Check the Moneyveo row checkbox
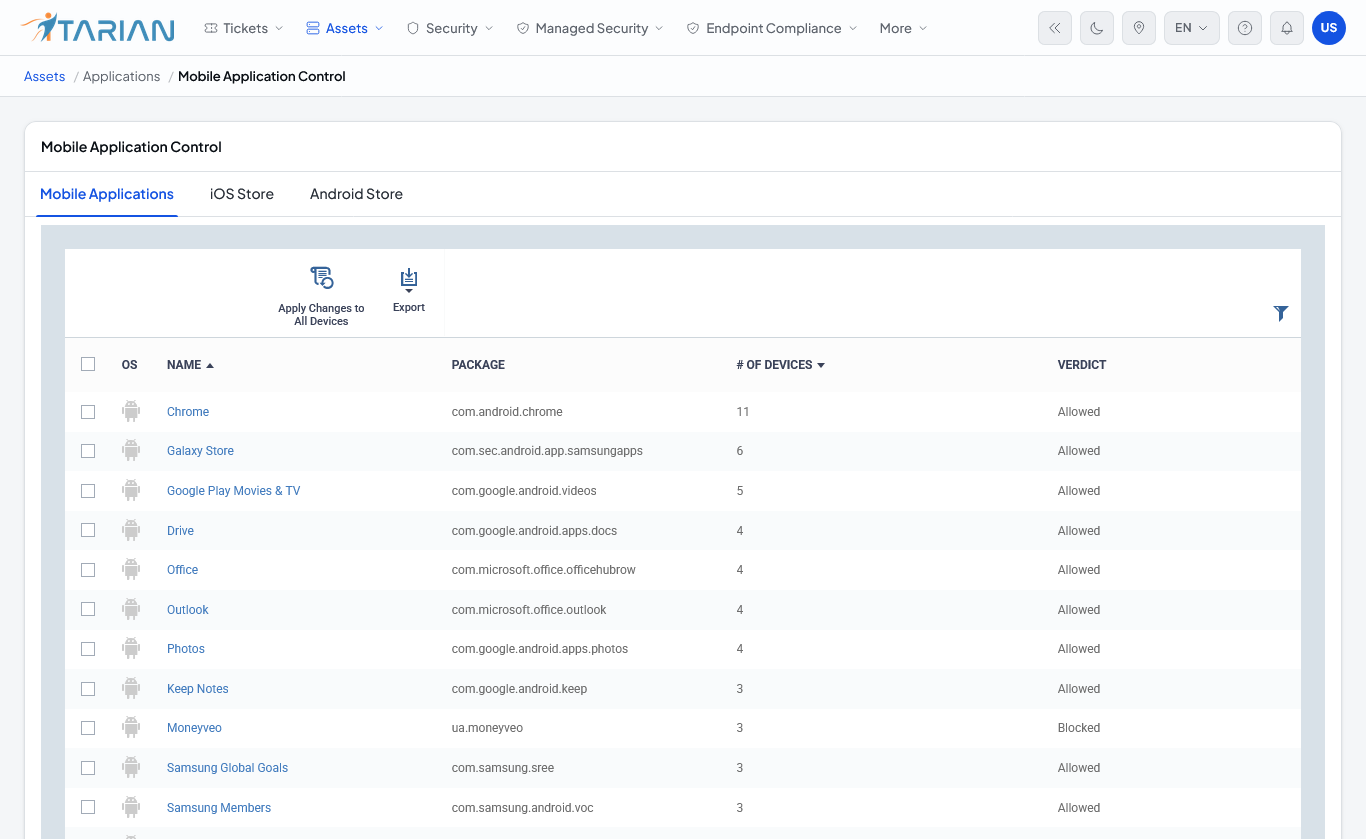The height and width of the screenshot is (839, 1366). click(x=88, y=728)
